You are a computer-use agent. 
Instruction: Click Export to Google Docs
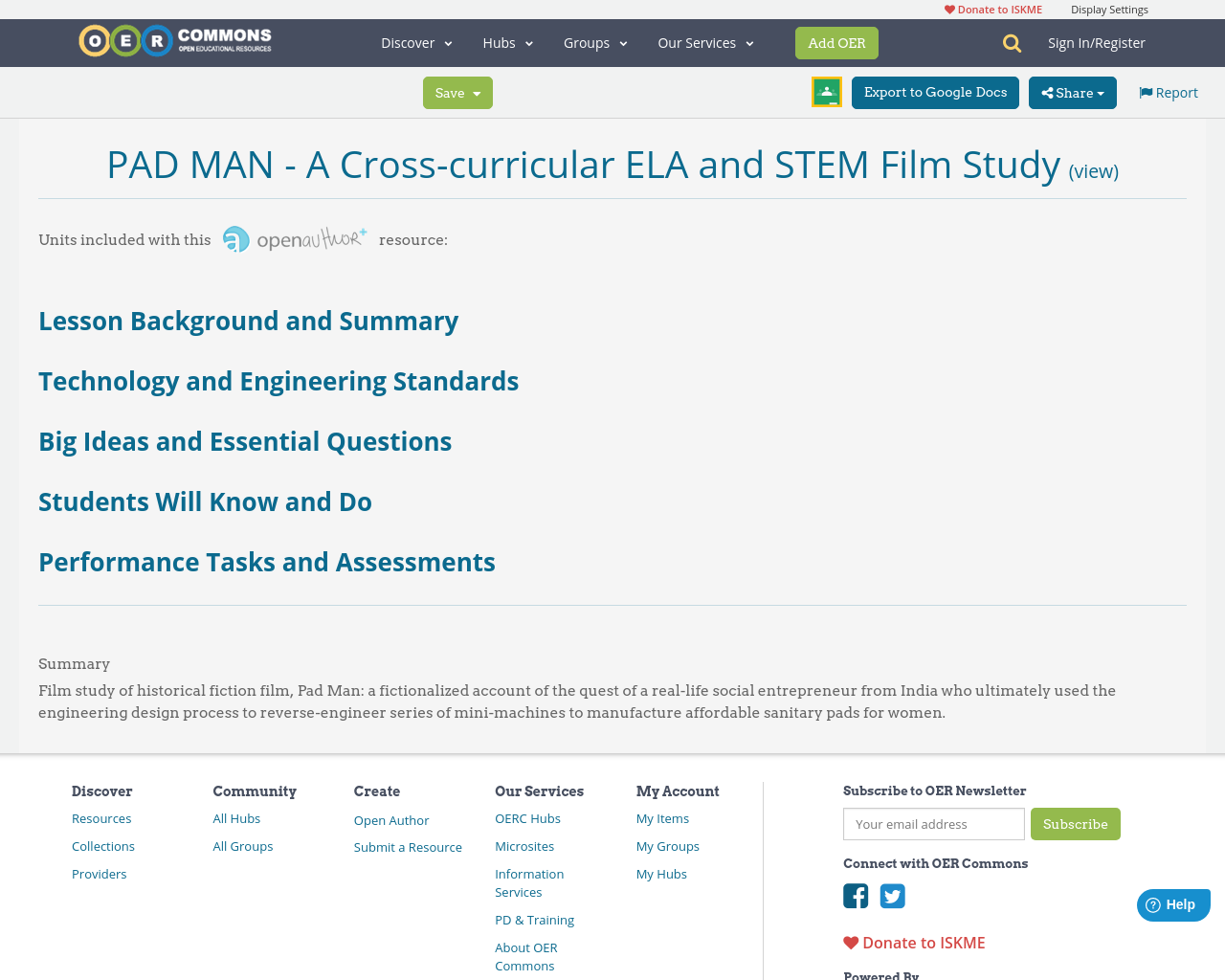click(935, 92)
